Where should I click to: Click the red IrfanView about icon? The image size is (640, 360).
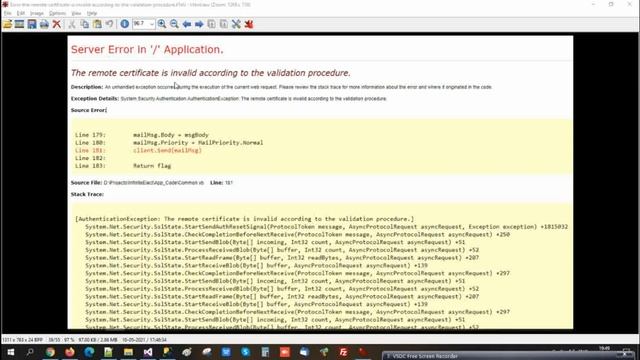[x=249, y=24]
